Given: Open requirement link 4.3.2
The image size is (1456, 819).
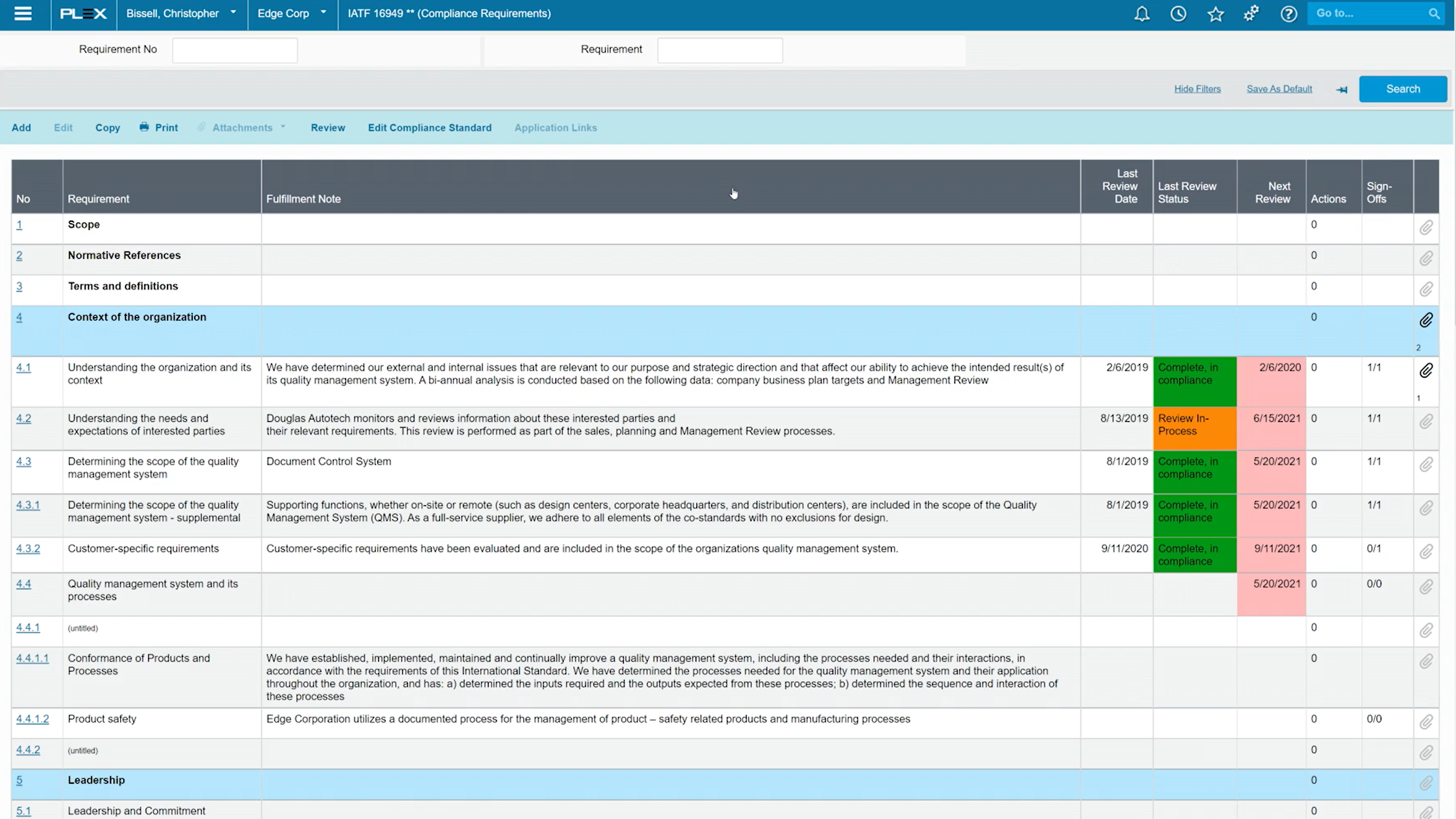Looking at the screenshot, I should pyautogui.click(x=28, y=548).
